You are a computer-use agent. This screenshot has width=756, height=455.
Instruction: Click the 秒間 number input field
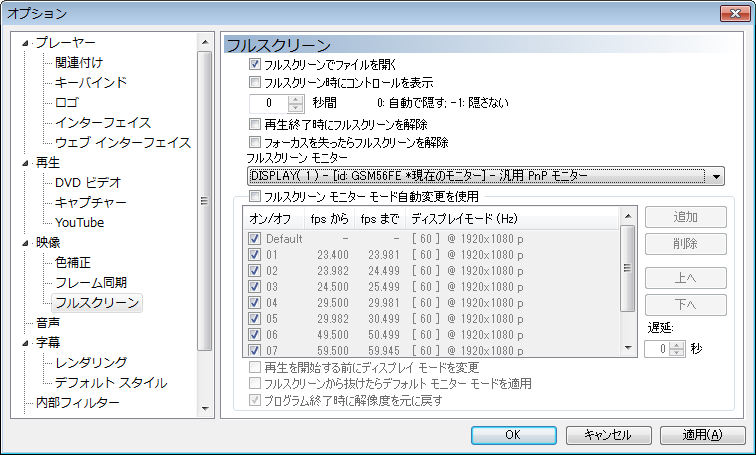[x=269, y=103]
